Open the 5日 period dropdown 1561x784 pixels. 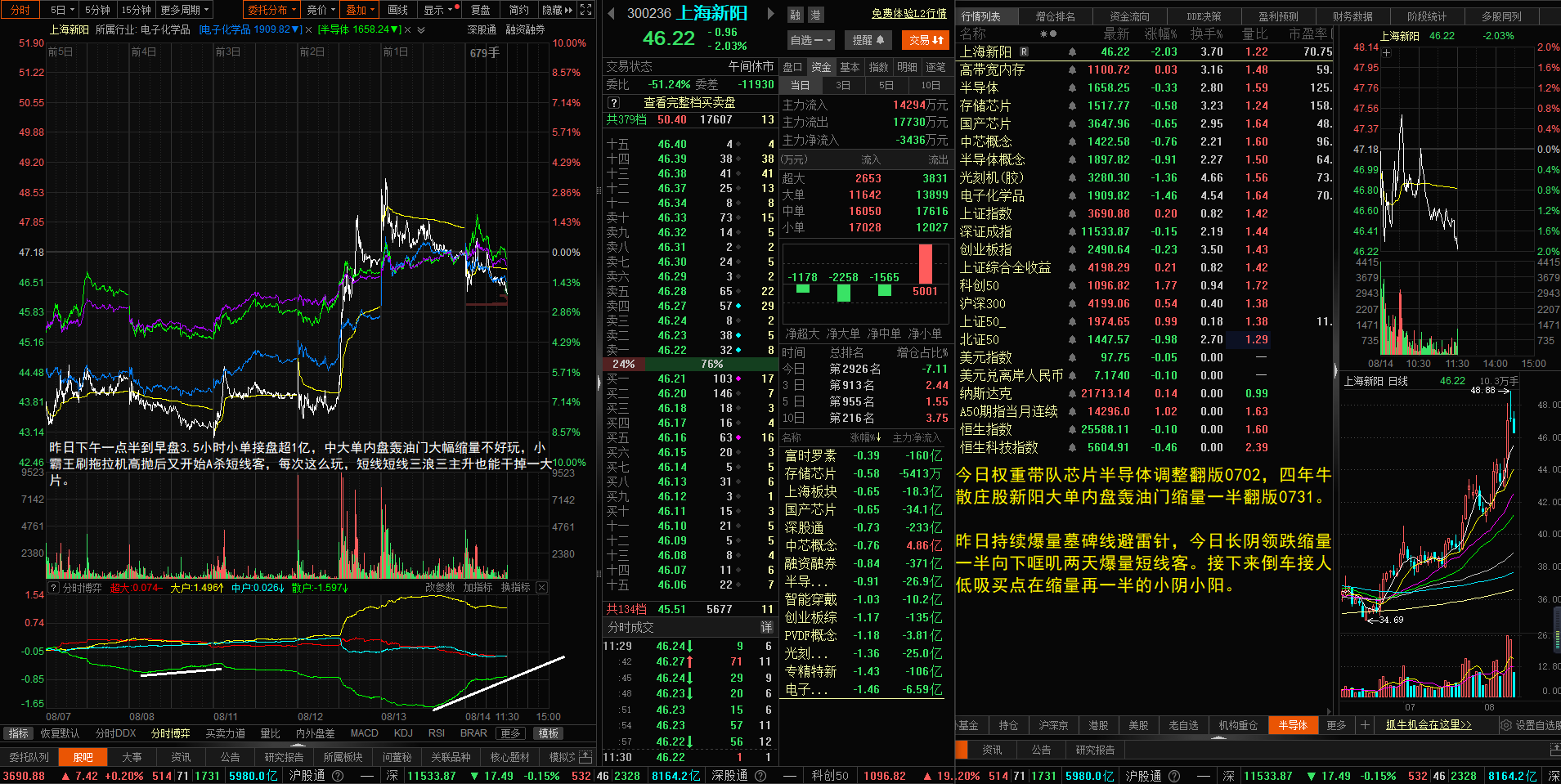pyautogui.click(x=62, y=10)
